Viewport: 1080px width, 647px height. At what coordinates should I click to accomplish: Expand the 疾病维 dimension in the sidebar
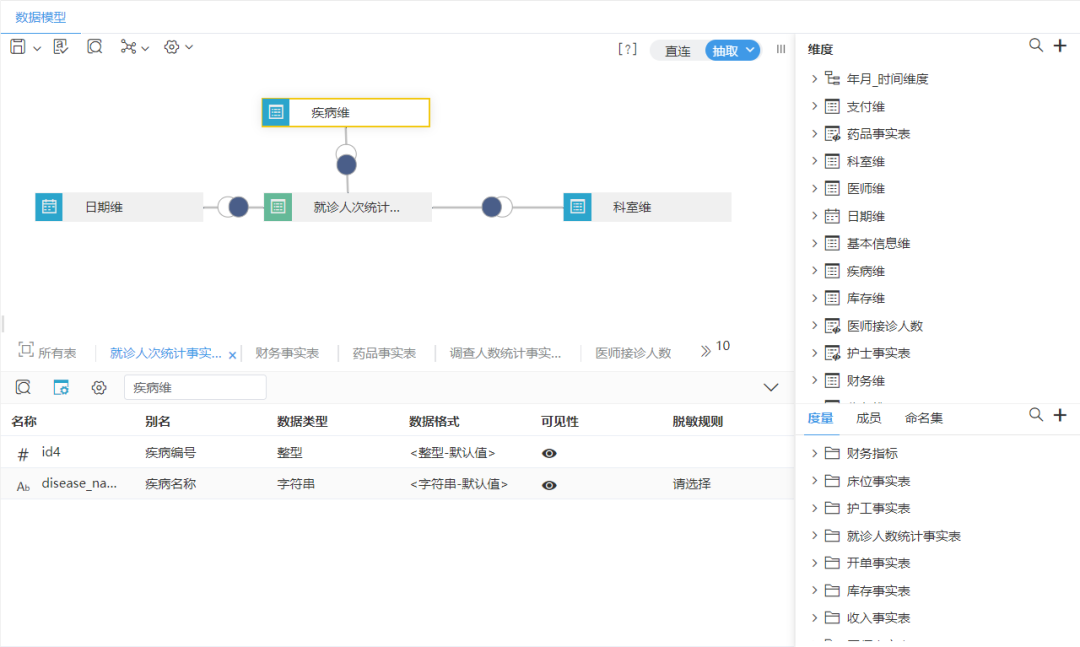coord(816,270)
